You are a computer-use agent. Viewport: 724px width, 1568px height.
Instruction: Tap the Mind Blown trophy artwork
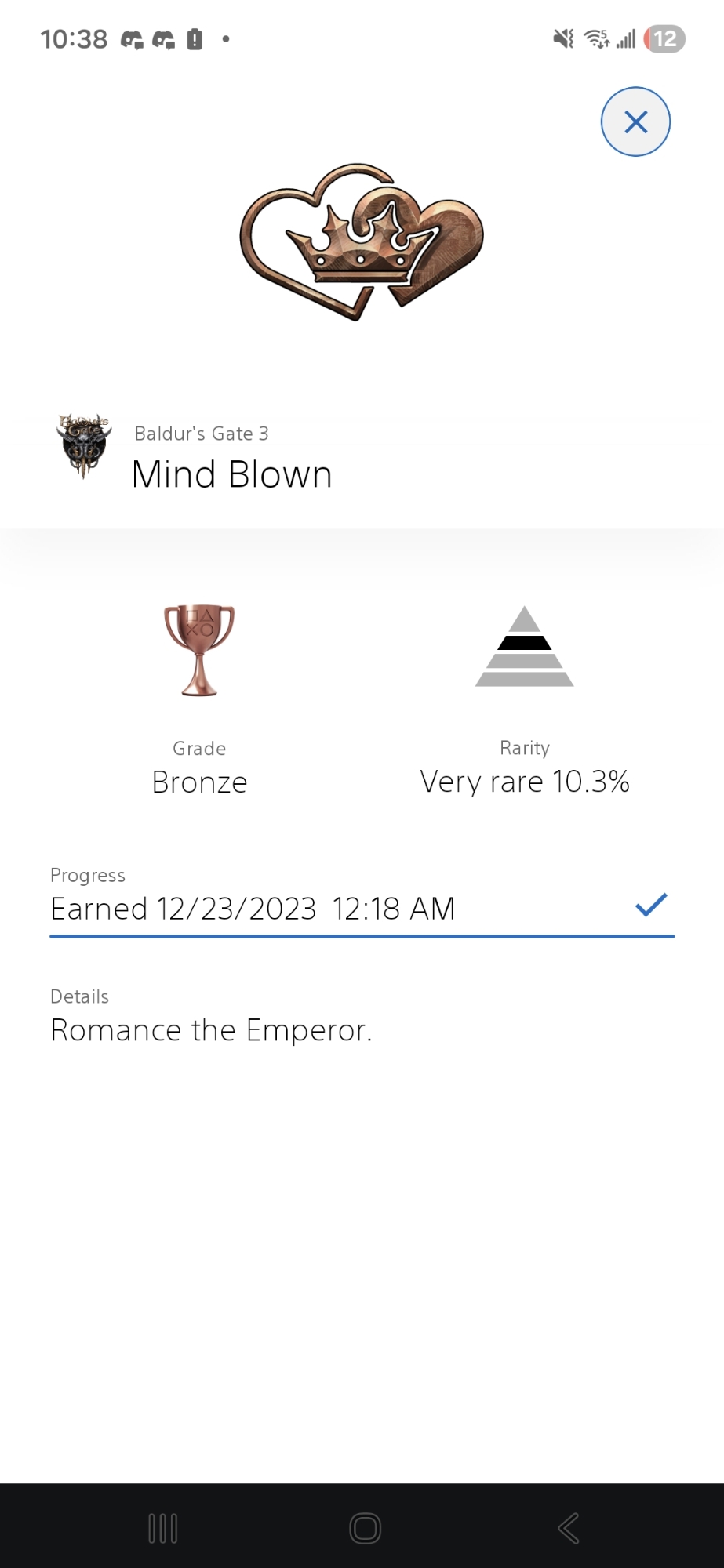coord(362,241)
